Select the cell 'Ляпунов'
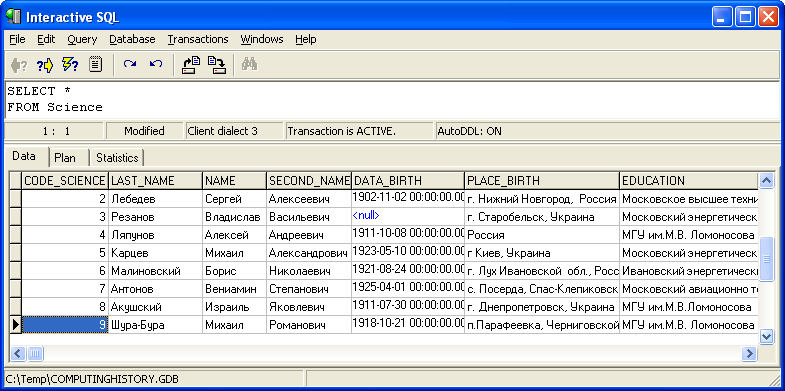This screenshot has width=785, height=391. [156, 235]
